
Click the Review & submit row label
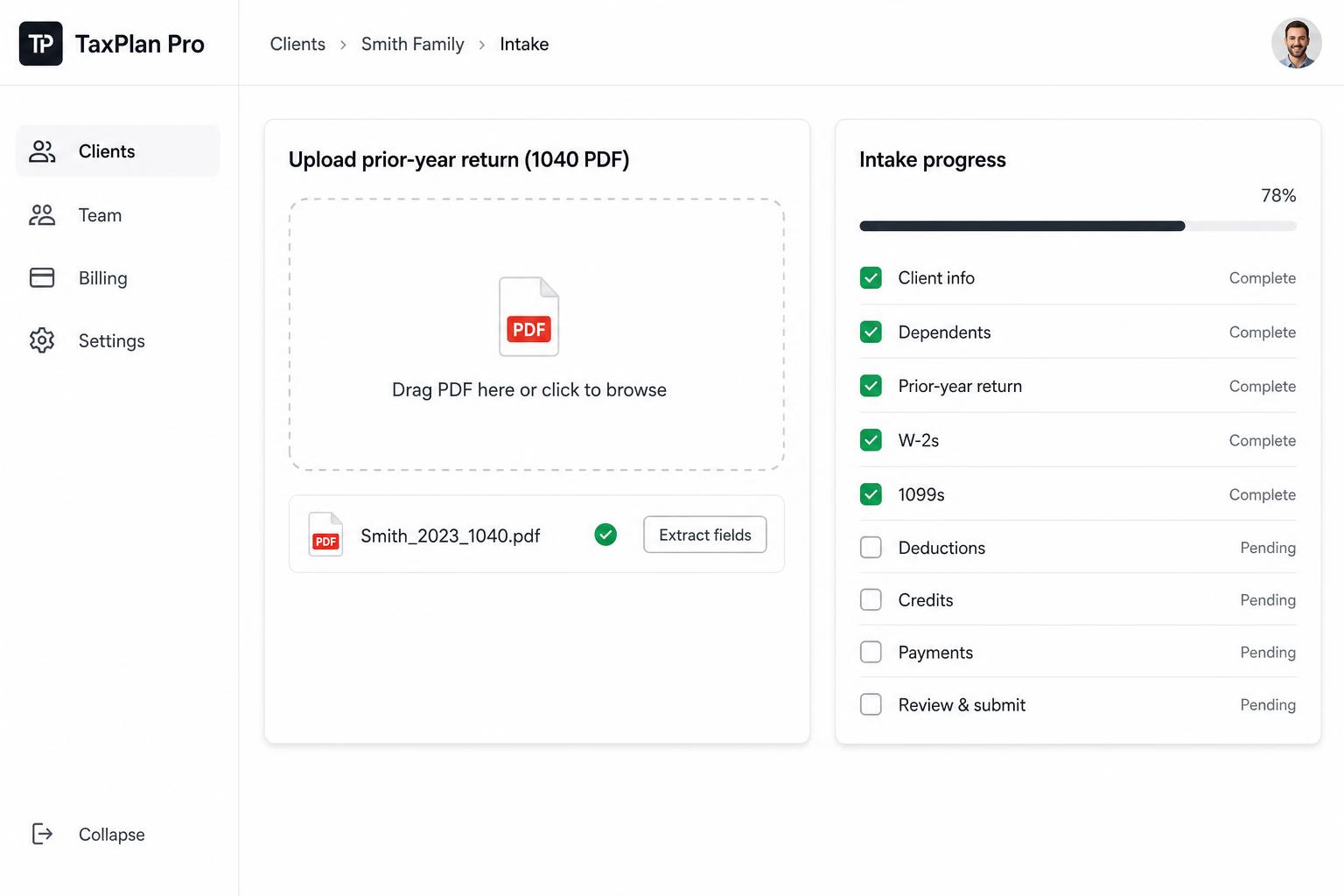(962, 705)
